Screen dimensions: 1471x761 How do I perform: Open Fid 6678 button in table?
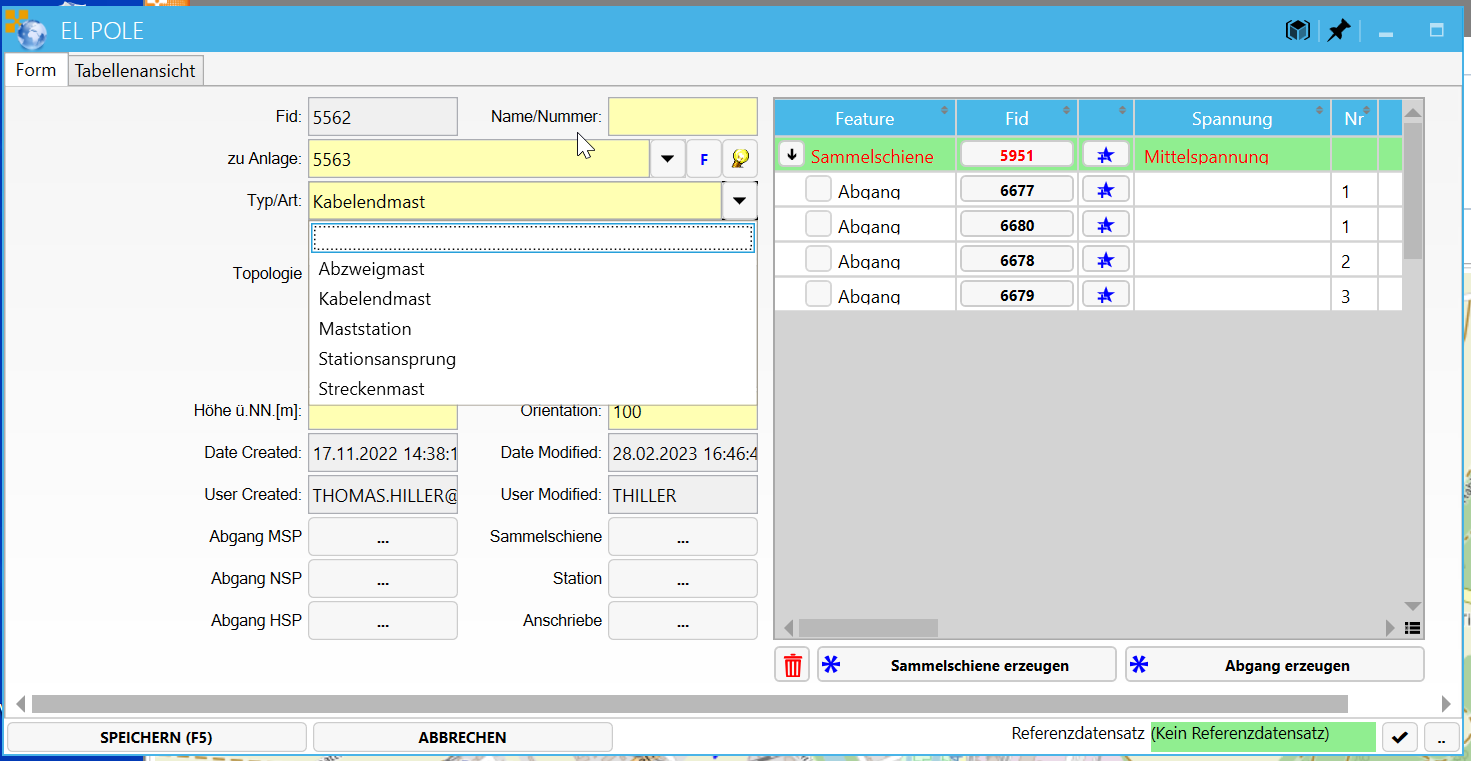pos(1017,260)
